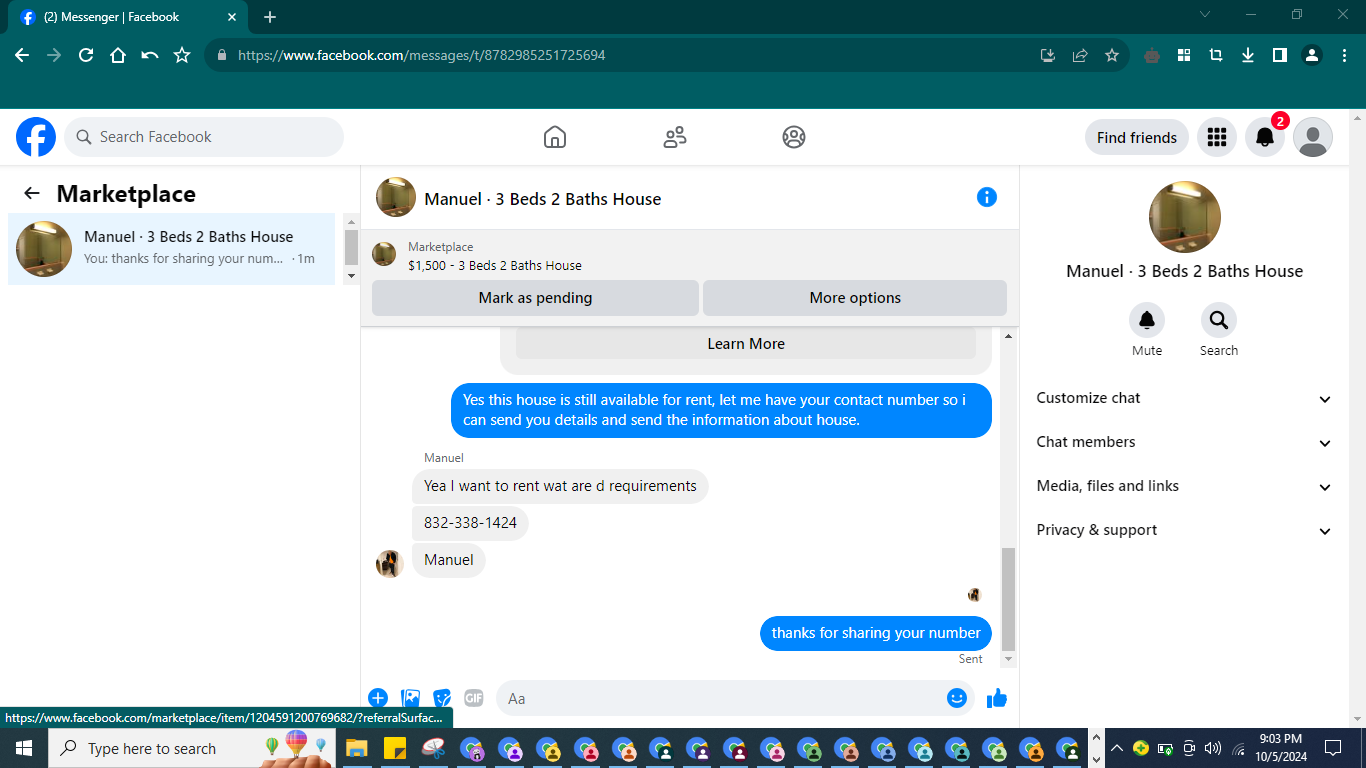This screenshot has height=768, width=1366.
Task: Bookmark this page with the address bar star
Action: pyautogui.click(x=1112, y=55)
